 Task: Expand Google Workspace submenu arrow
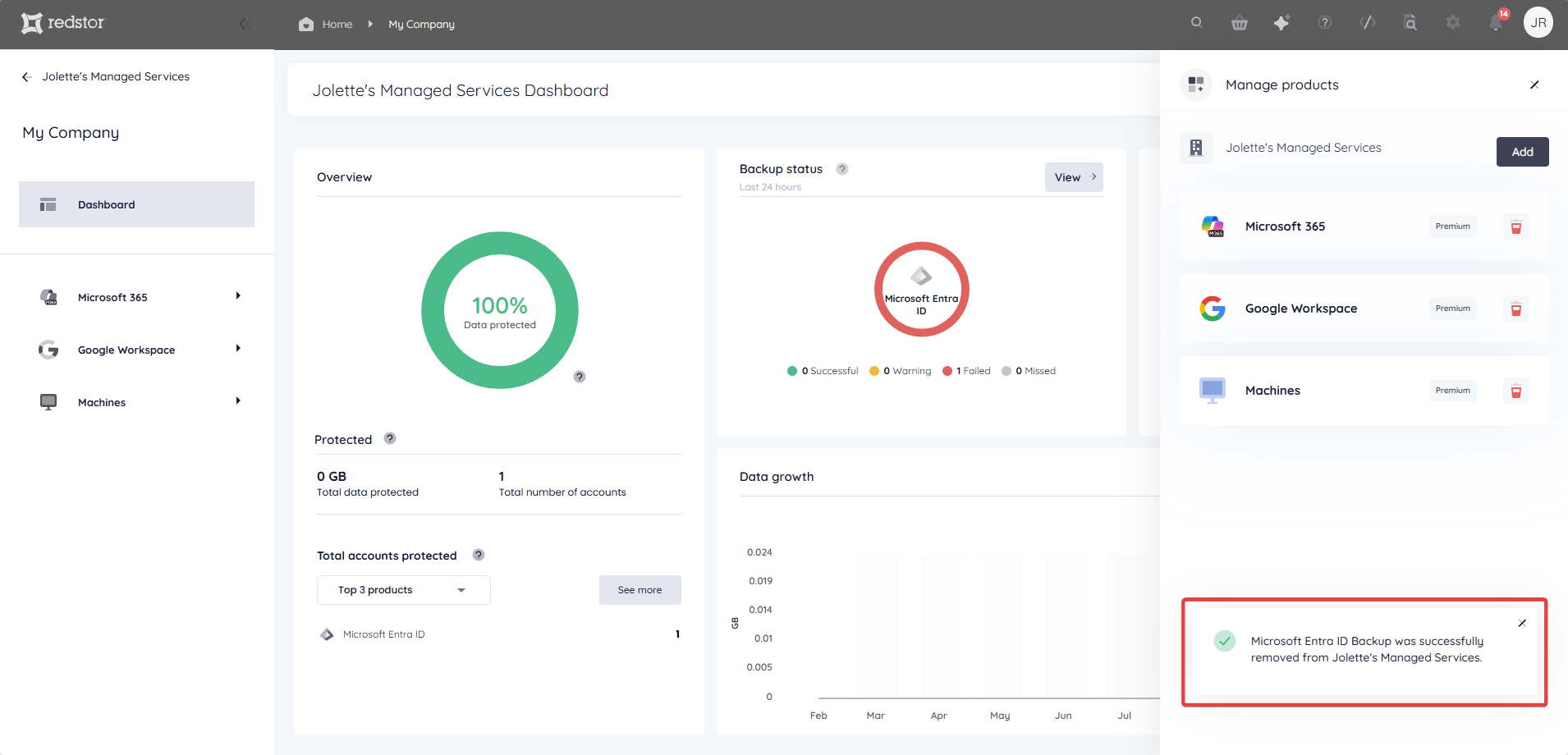238,349
